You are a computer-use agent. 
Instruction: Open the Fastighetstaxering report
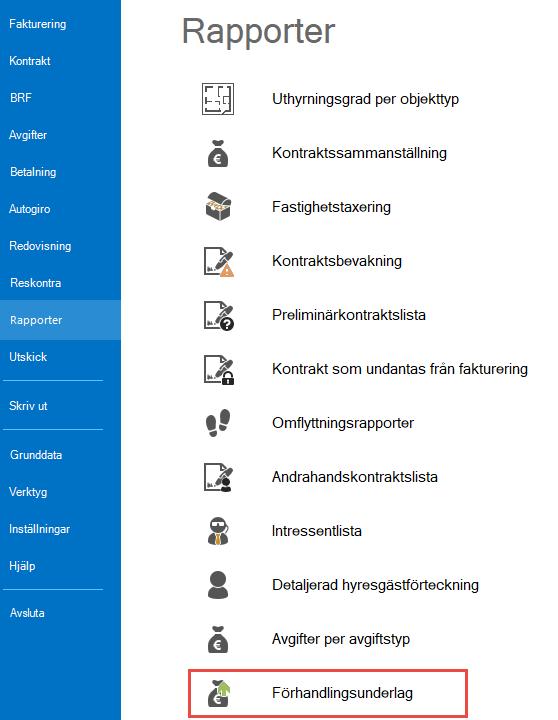coord(331,207)
